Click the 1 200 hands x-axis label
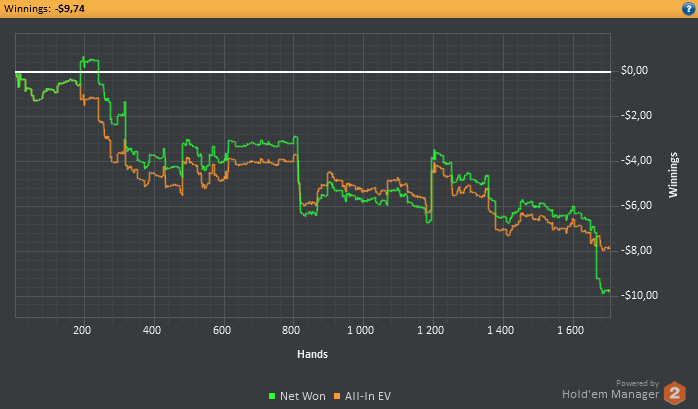Screen dimensions: 698x409 [430, 330]
